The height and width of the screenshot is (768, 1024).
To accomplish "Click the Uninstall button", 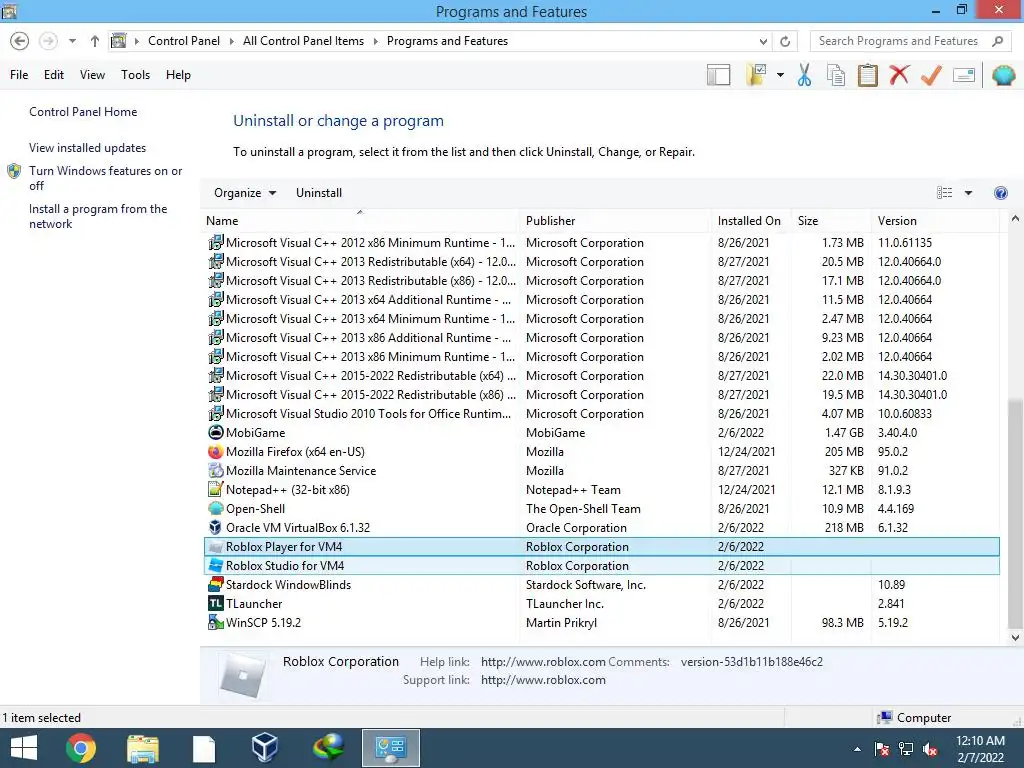I will [x=319, y=193].
